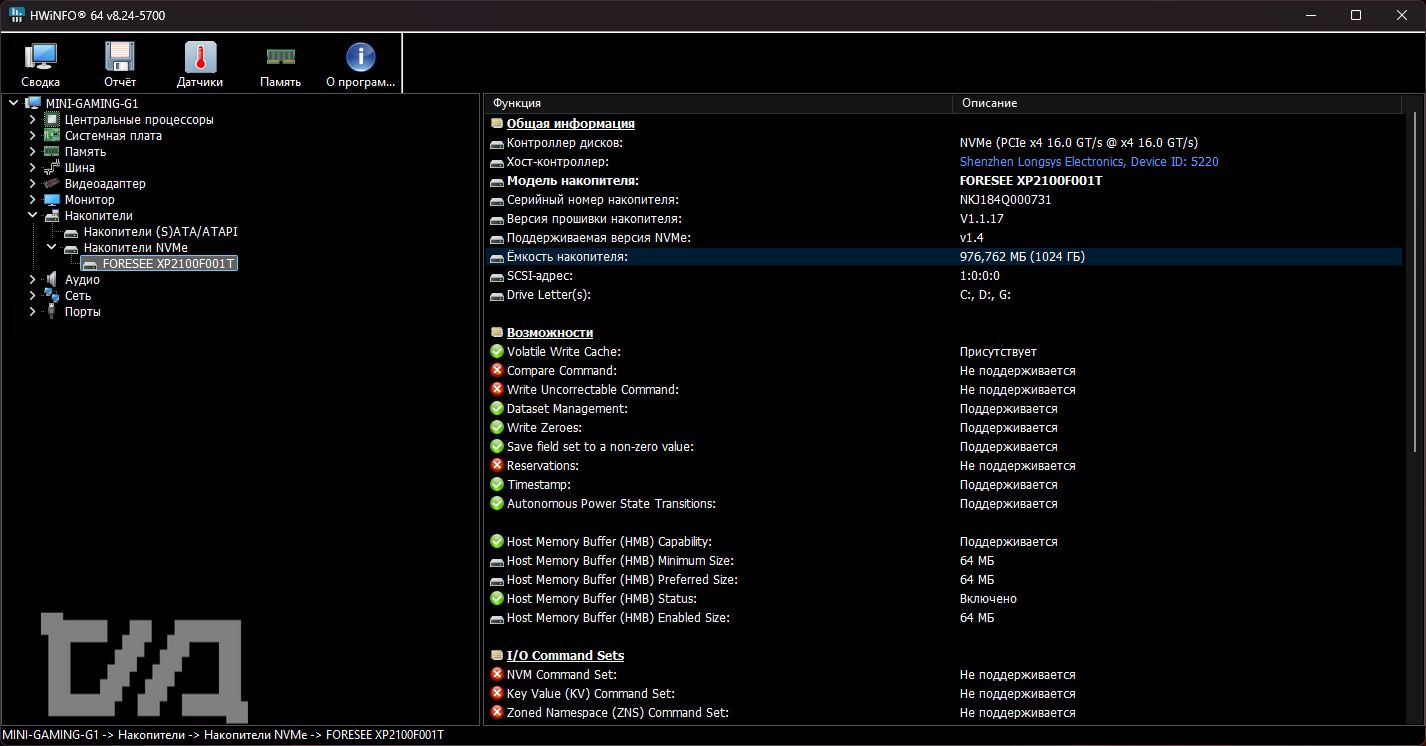This screenshot has height=746, width=1426.
Task: Click the Отчёт report floppy icon
Action: (x=120, y=57)
